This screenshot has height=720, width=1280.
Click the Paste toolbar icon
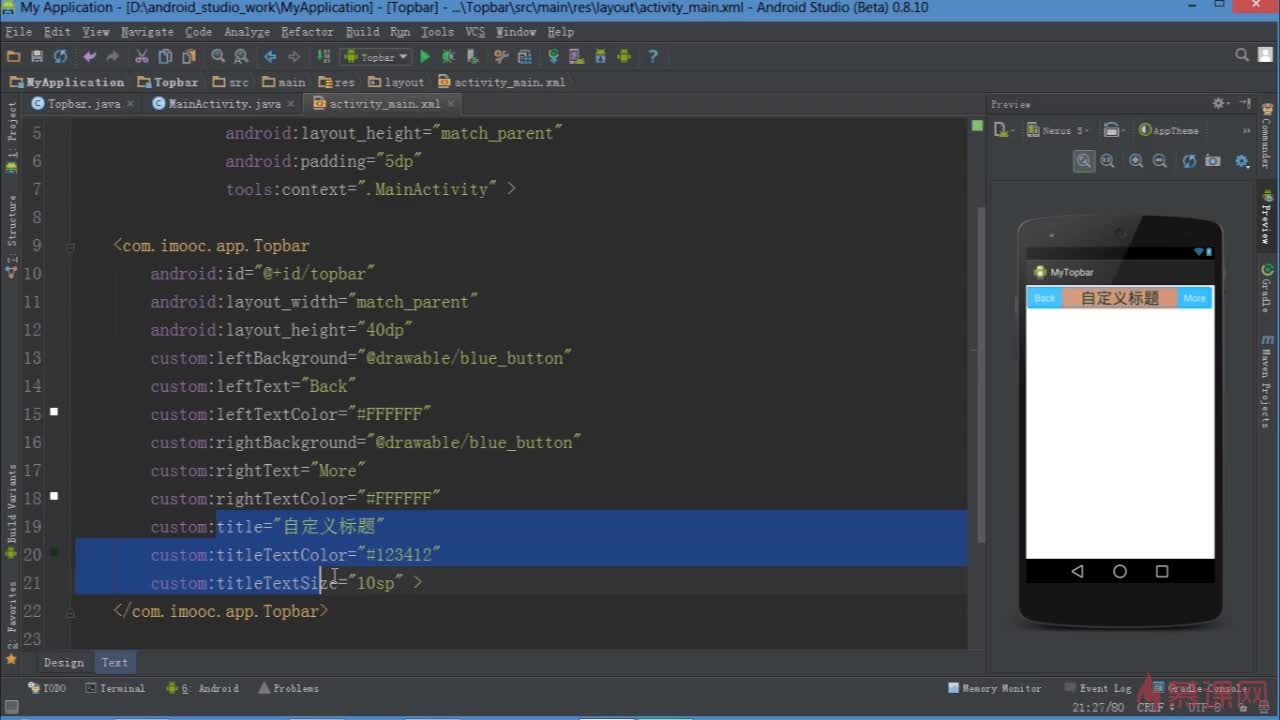(188, 57)
